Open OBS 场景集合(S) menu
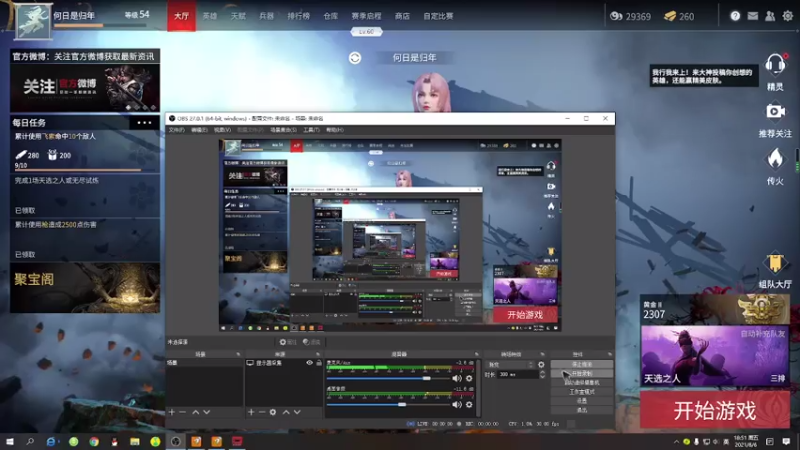The image size is (800, 450). (283, 130)
